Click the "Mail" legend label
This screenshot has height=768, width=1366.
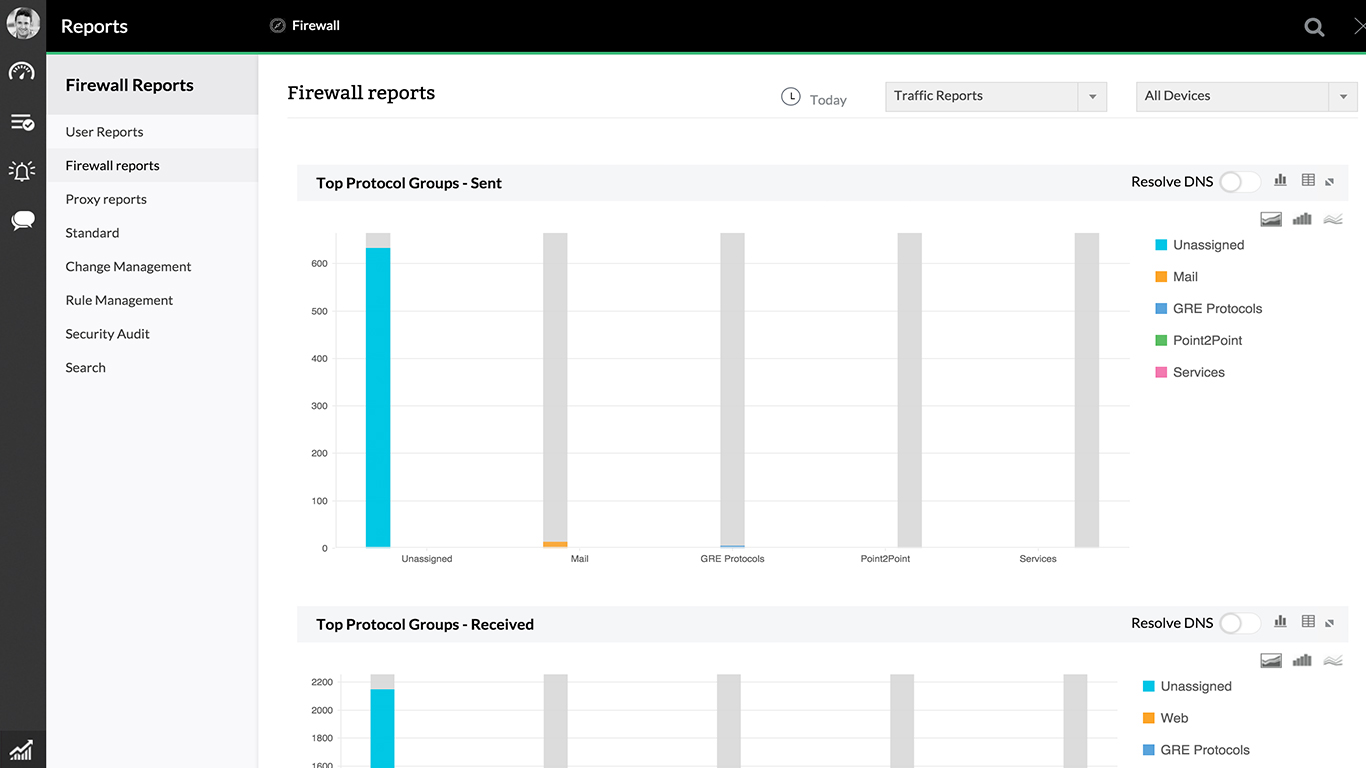click(x=1186, y=277)
